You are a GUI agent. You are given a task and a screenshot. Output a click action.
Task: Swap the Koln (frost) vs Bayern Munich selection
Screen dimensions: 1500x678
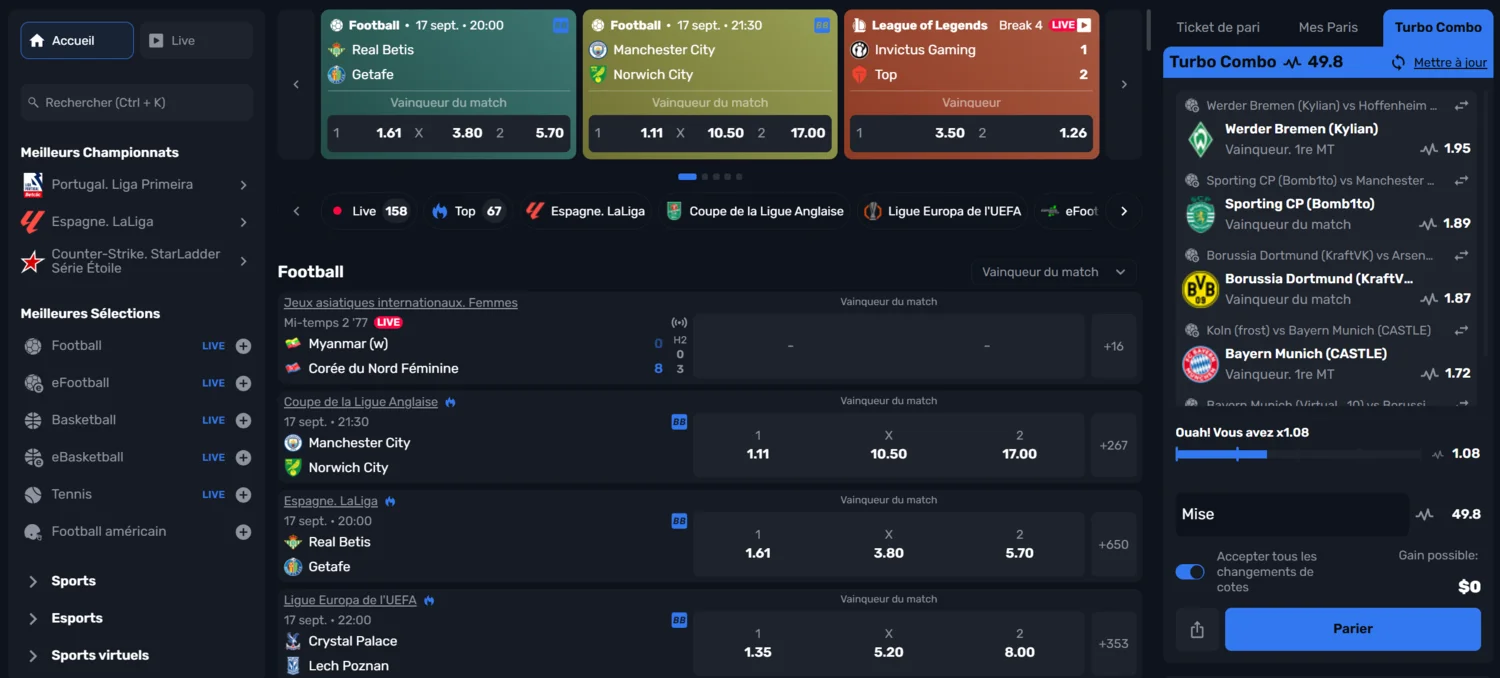tap(1461, 330)
